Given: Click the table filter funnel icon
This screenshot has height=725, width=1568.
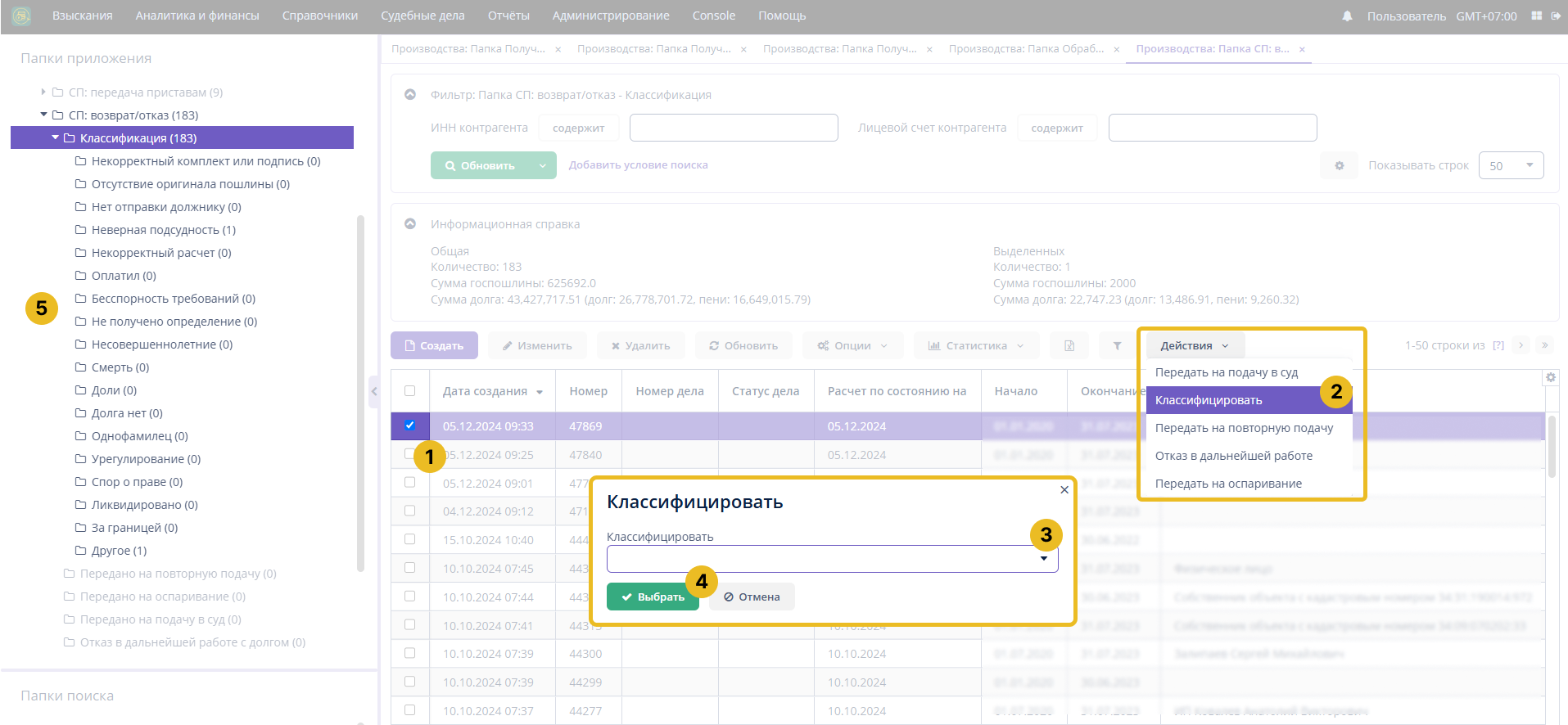Looking at the screenshot, I should (x=1117, y=345).
